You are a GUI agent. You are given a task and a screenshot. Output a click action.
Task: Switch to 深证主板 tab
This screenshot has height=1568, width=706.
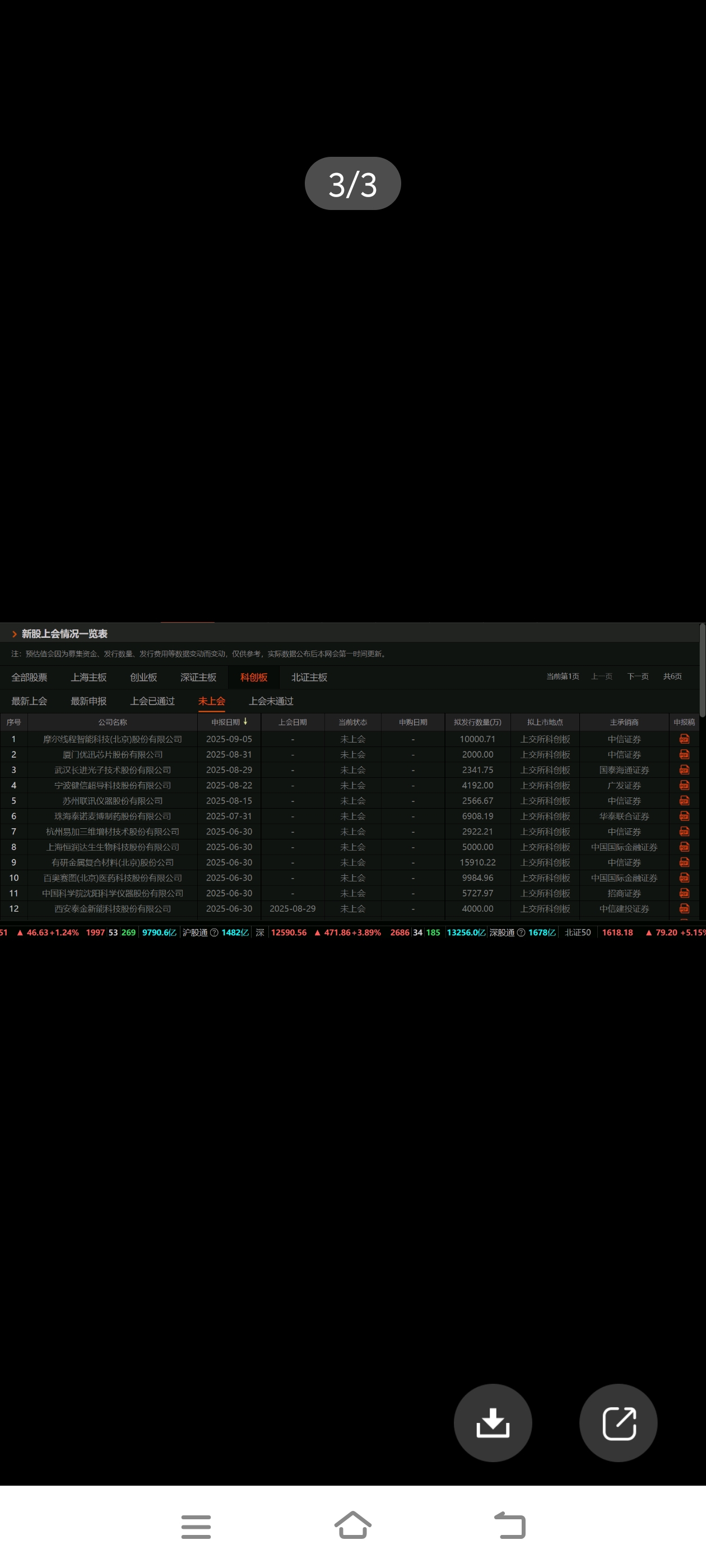198,678
